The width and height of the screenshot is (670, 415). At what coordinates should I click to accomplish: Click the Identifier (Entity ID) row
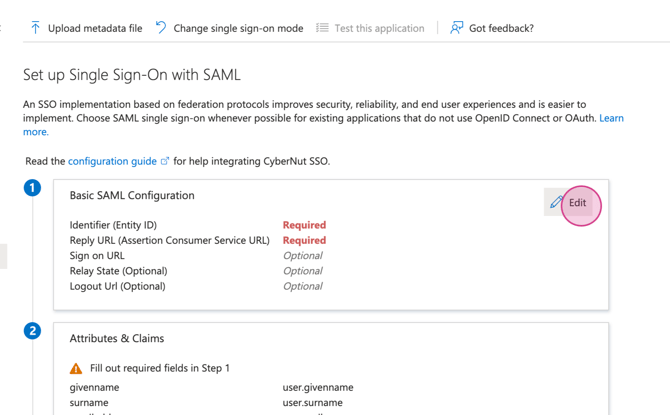point(113,225)
